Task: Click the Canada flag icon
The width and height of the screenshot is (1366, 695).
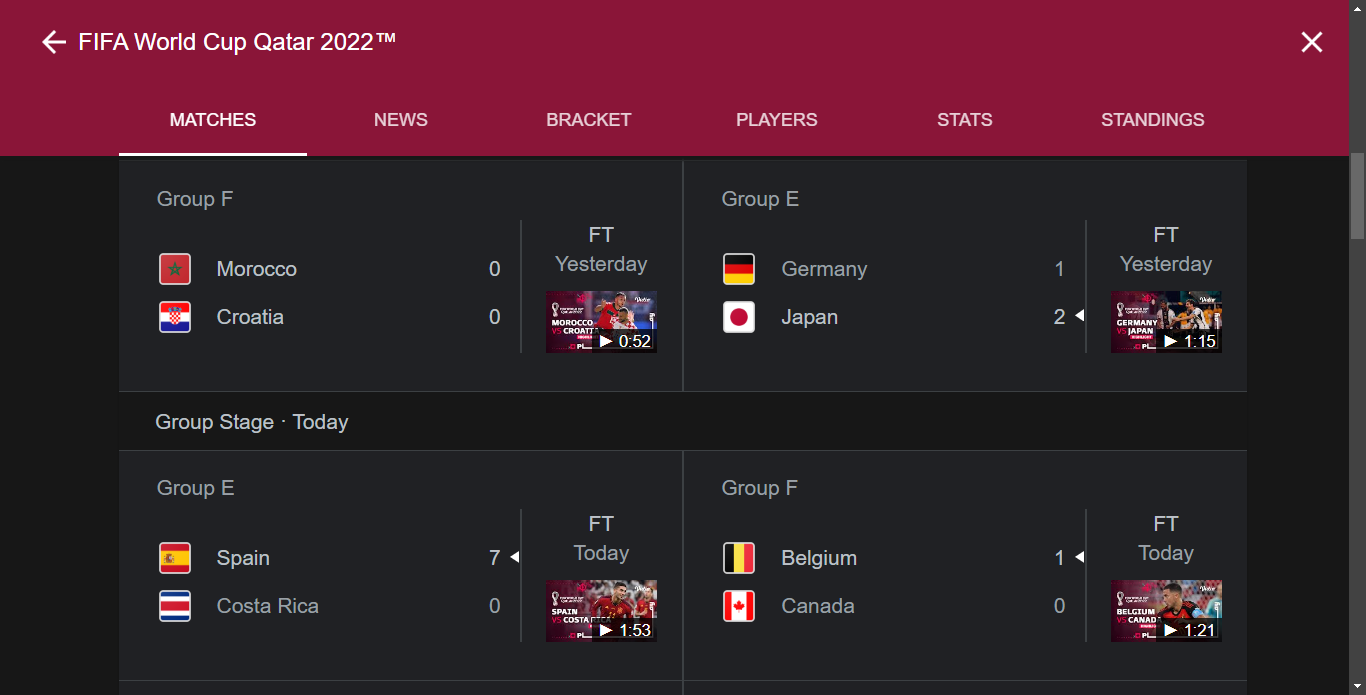Action: coord(739,606)
